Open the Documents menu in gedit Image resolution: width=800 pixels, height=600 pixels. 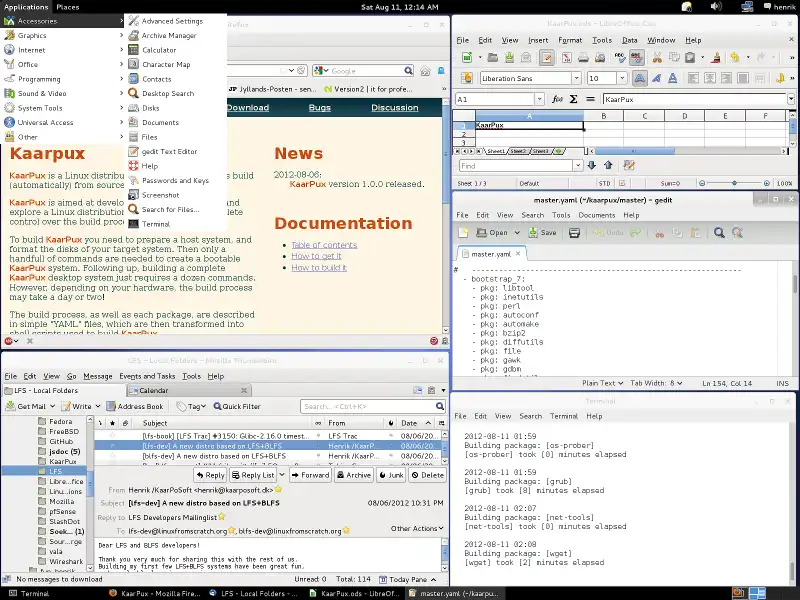coord(597,215)
